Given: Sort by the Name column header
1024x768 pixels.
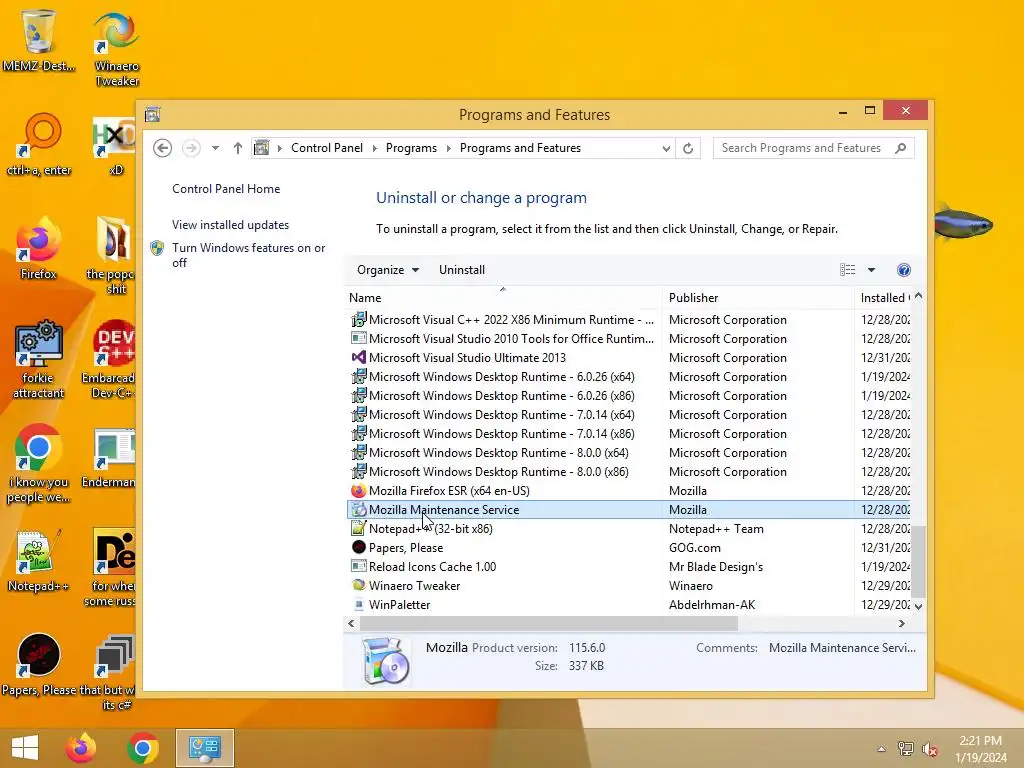Looking at the screenshot, I should tap(504, 298).
